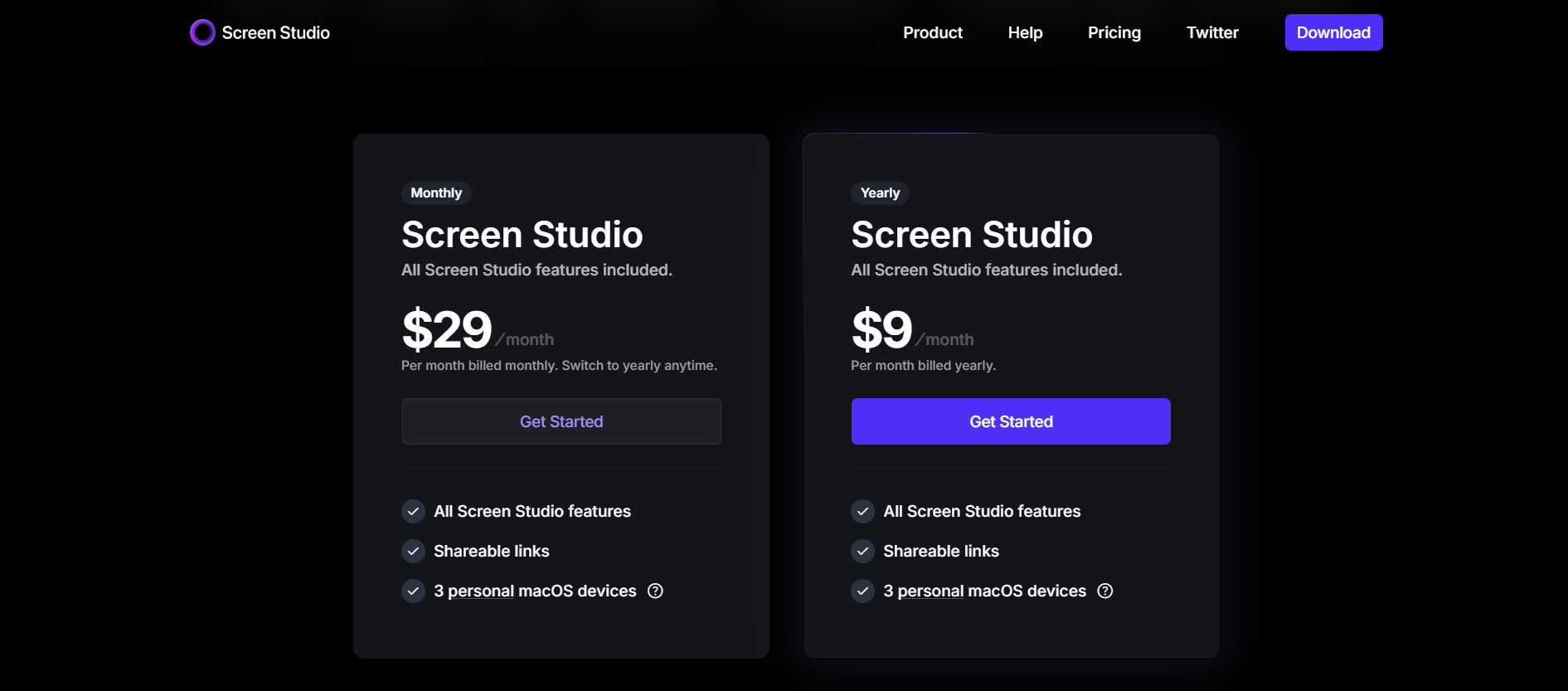Click the checkmark next to Yearly All features
The image size is (1568, 691).
(x=862, y=511)
